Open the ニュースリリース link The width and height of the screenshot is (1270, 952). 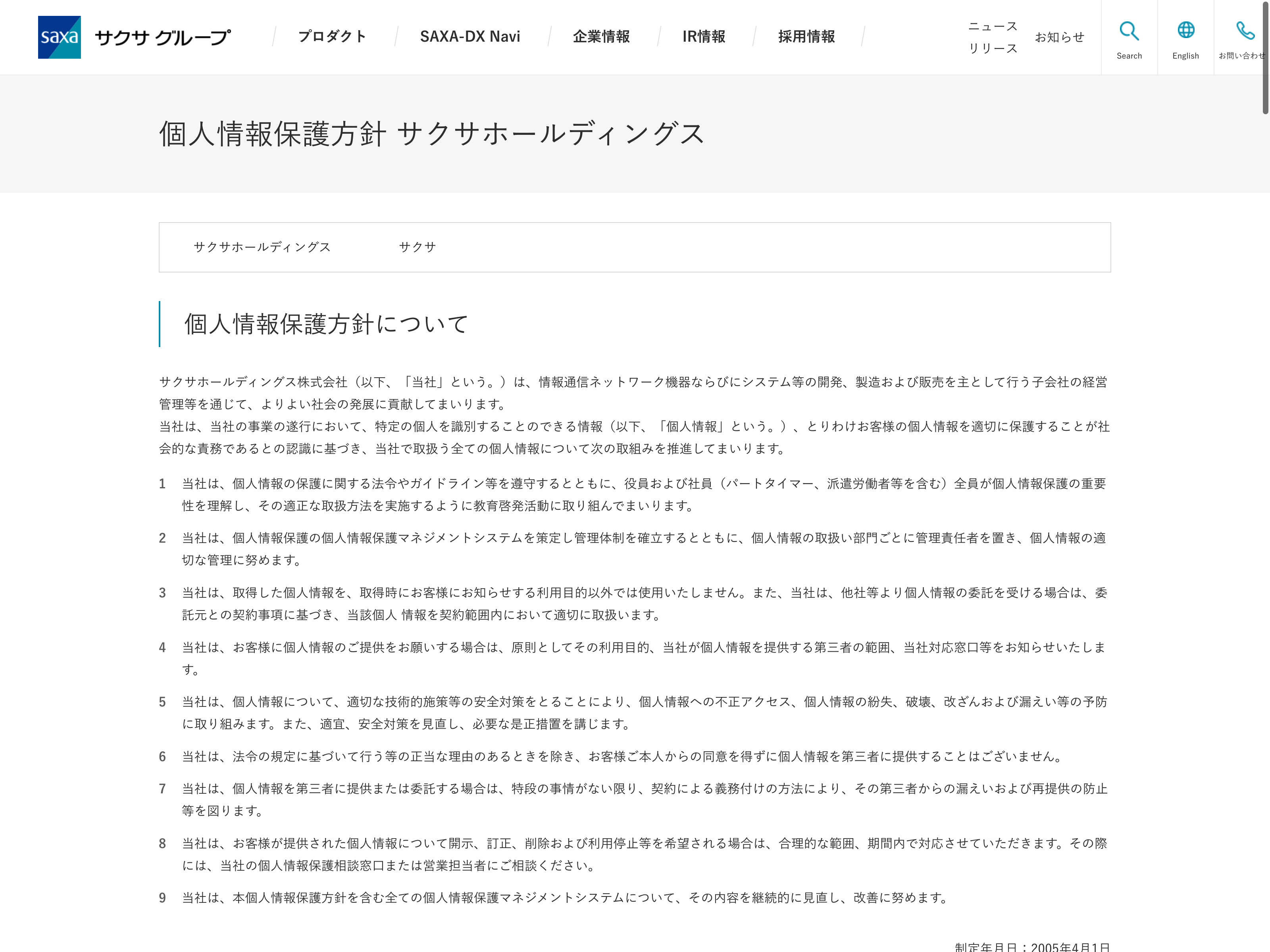(993, 37)
